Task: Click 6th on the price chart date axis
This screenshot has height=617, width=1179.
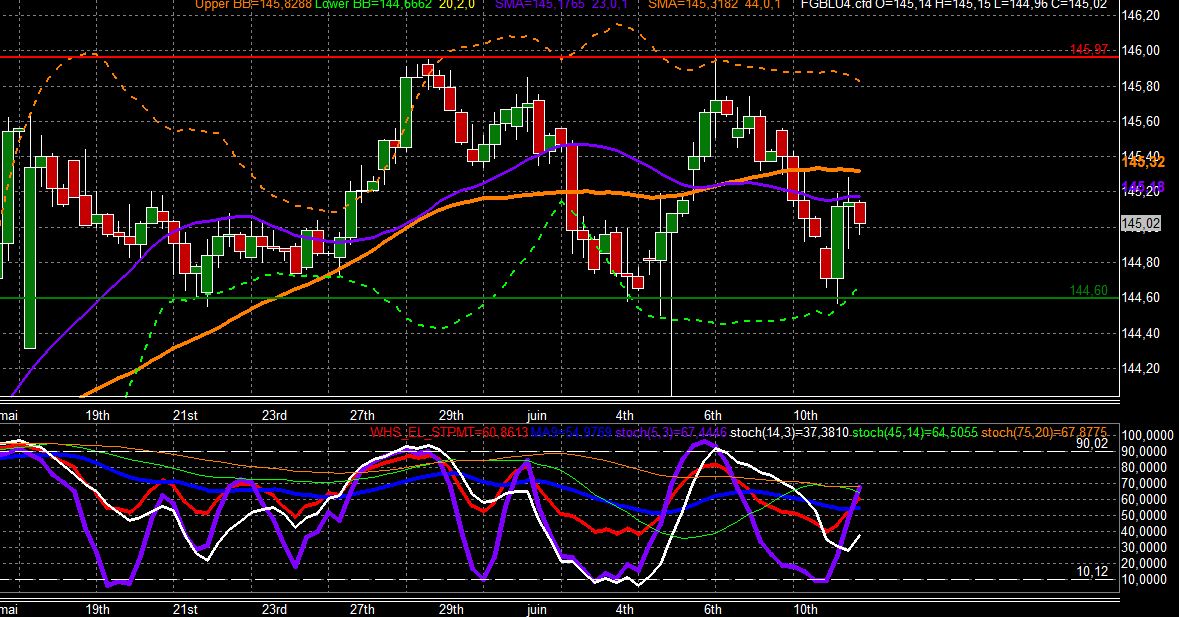Action: (713, 415)
